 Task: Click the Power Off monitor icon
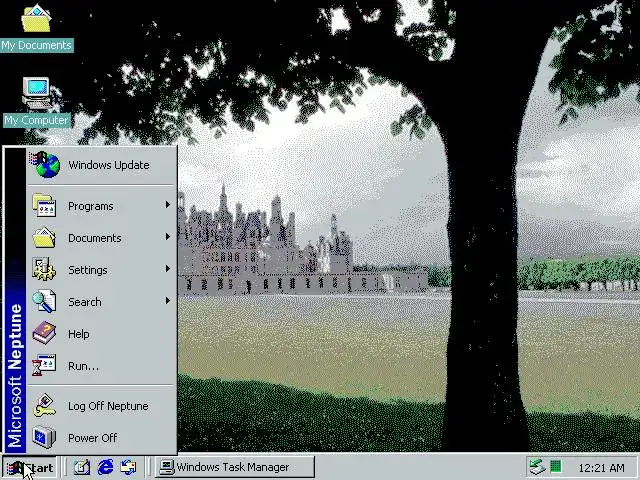tap(44, 437)
